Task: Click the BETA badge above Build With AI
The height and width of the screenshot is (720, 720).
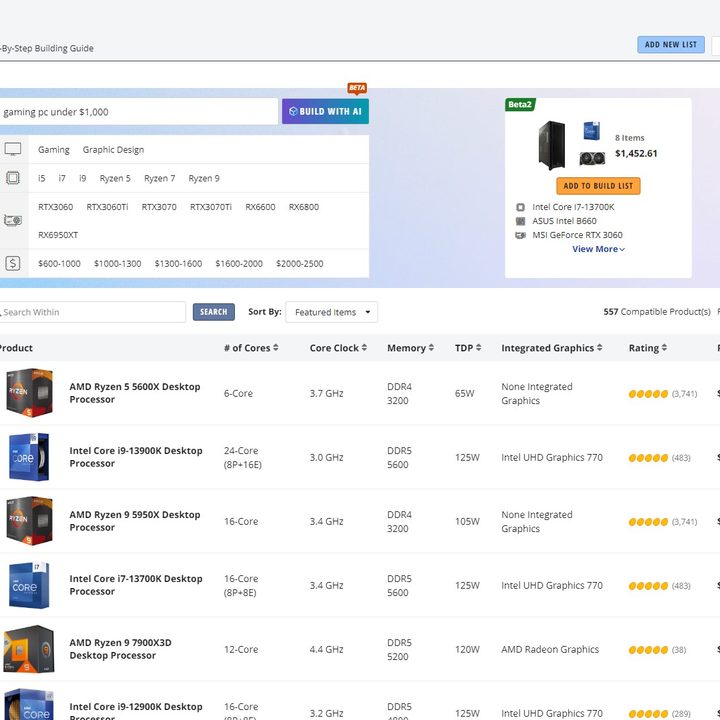Action: [357, 88]
